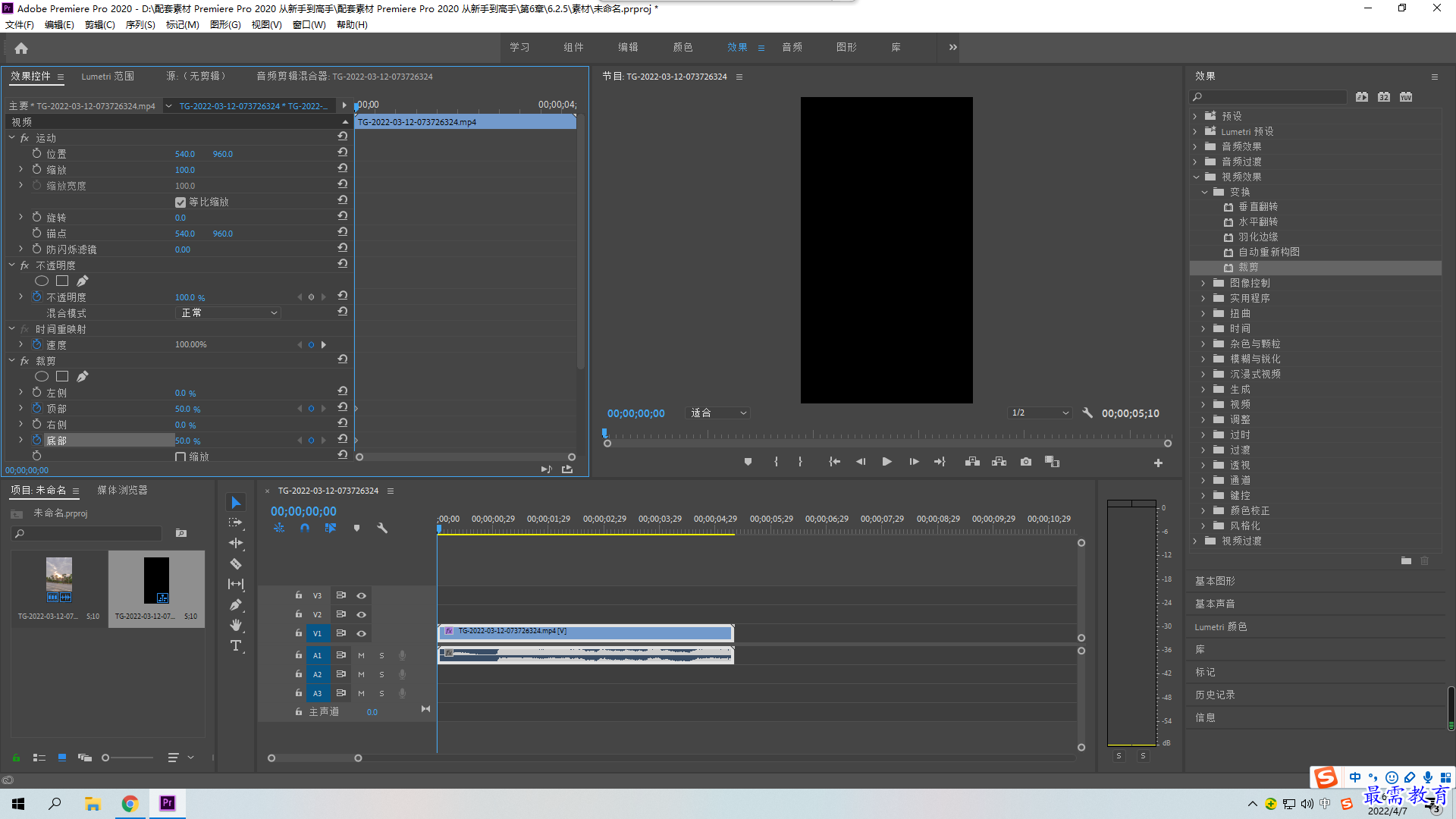Expand 图像控制 effects folder
The height and width of the screenshot is (819, 1456).
click(1203, 283)
